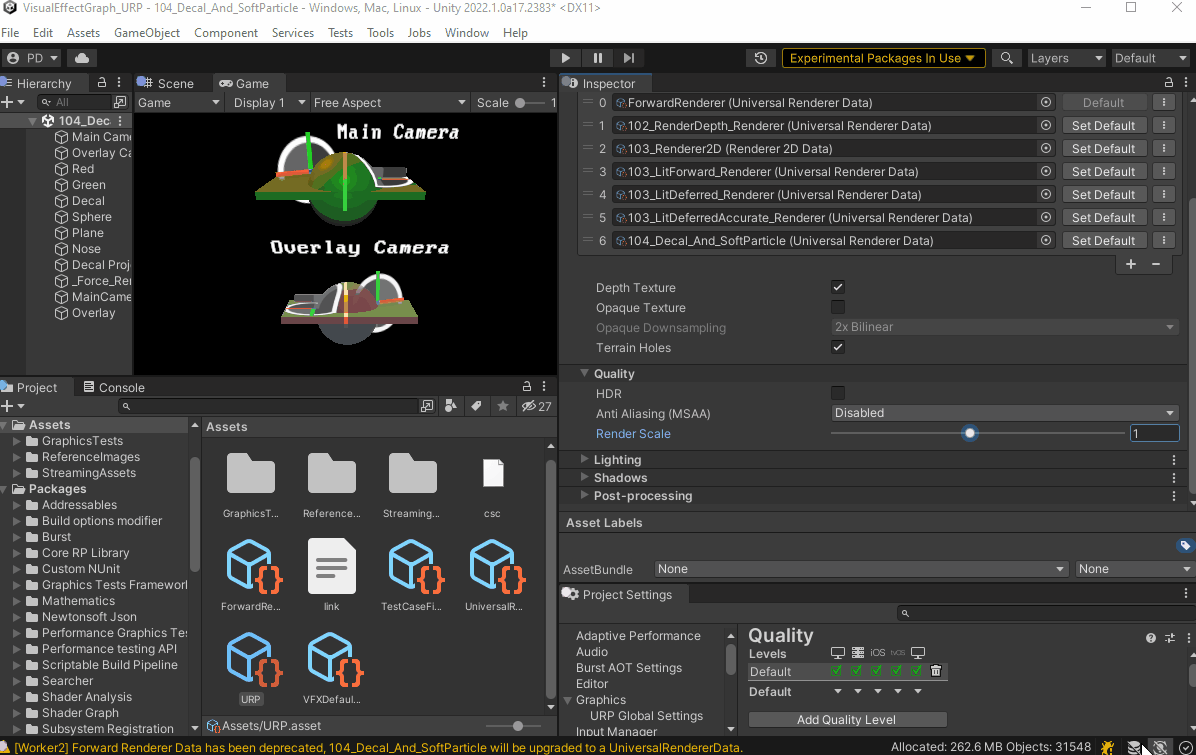Click Search by Type icon in Project
1196x755 pixels.
[451, 406]
